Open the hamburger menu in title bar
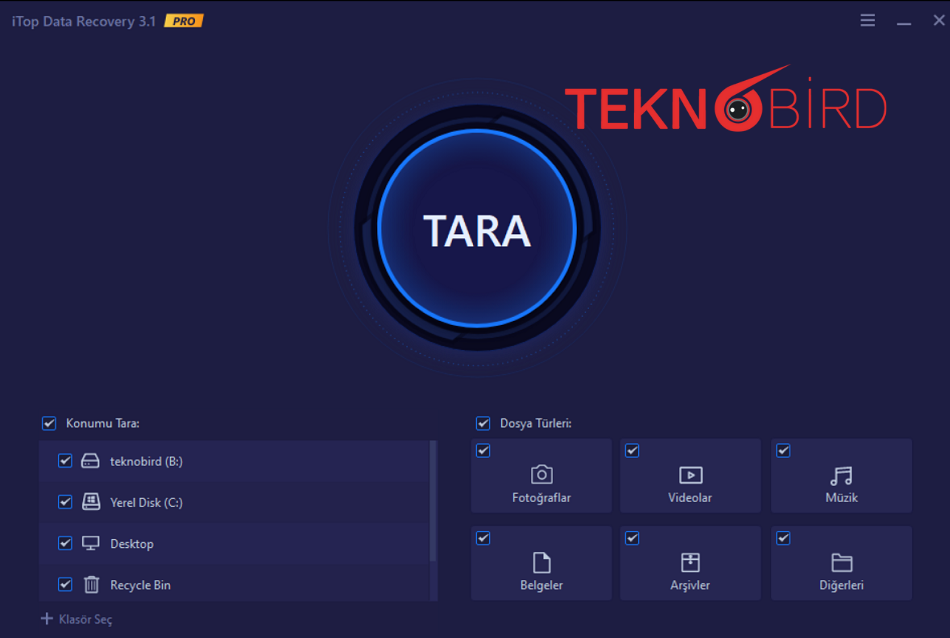This screenshot has width=950, height=638. click(868, 21)
